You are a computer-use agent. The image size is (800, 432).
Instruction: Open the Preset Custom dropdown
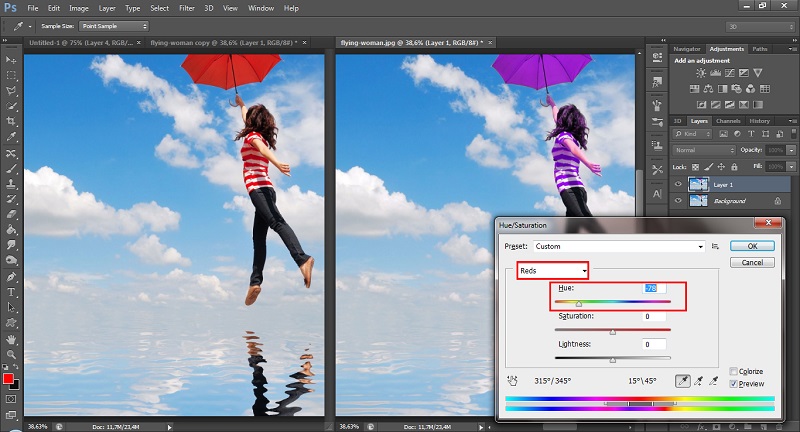pyautogui.click(x=619, y=246)
